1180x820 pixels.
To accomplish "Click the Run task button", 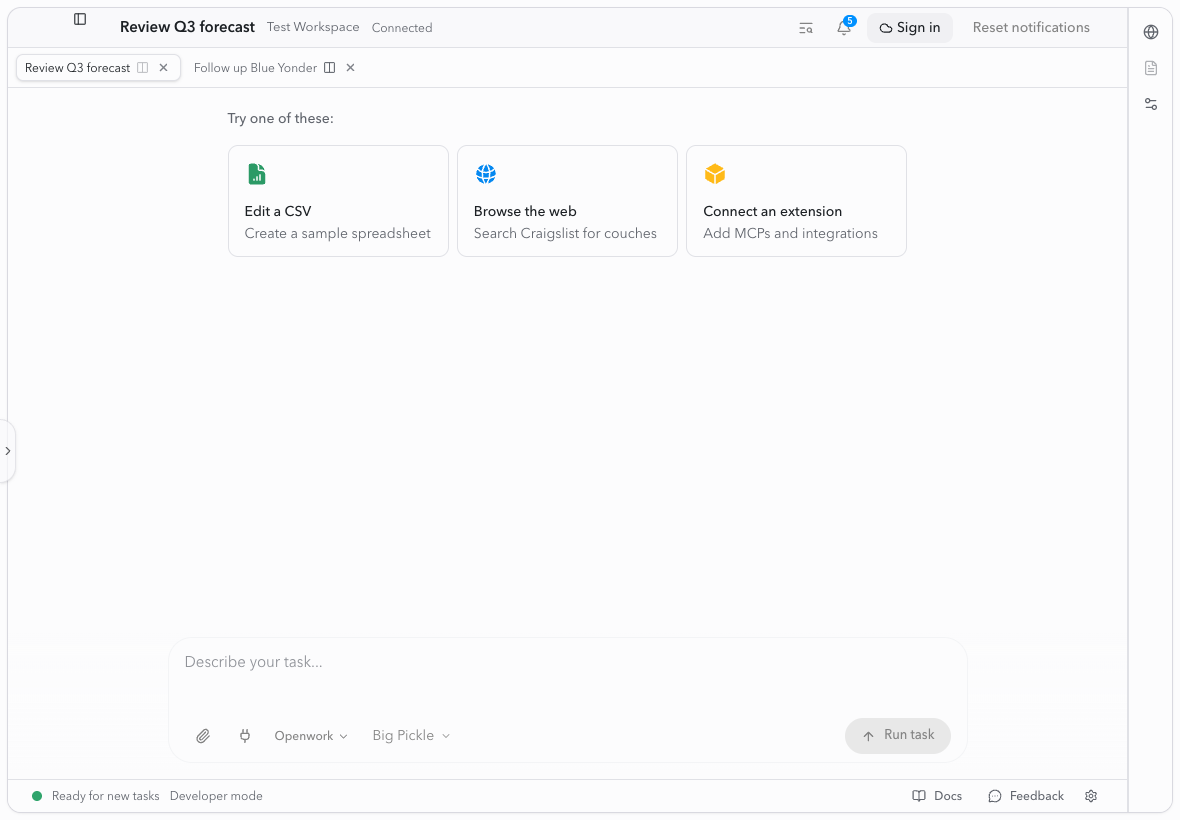I will (898, 736).
